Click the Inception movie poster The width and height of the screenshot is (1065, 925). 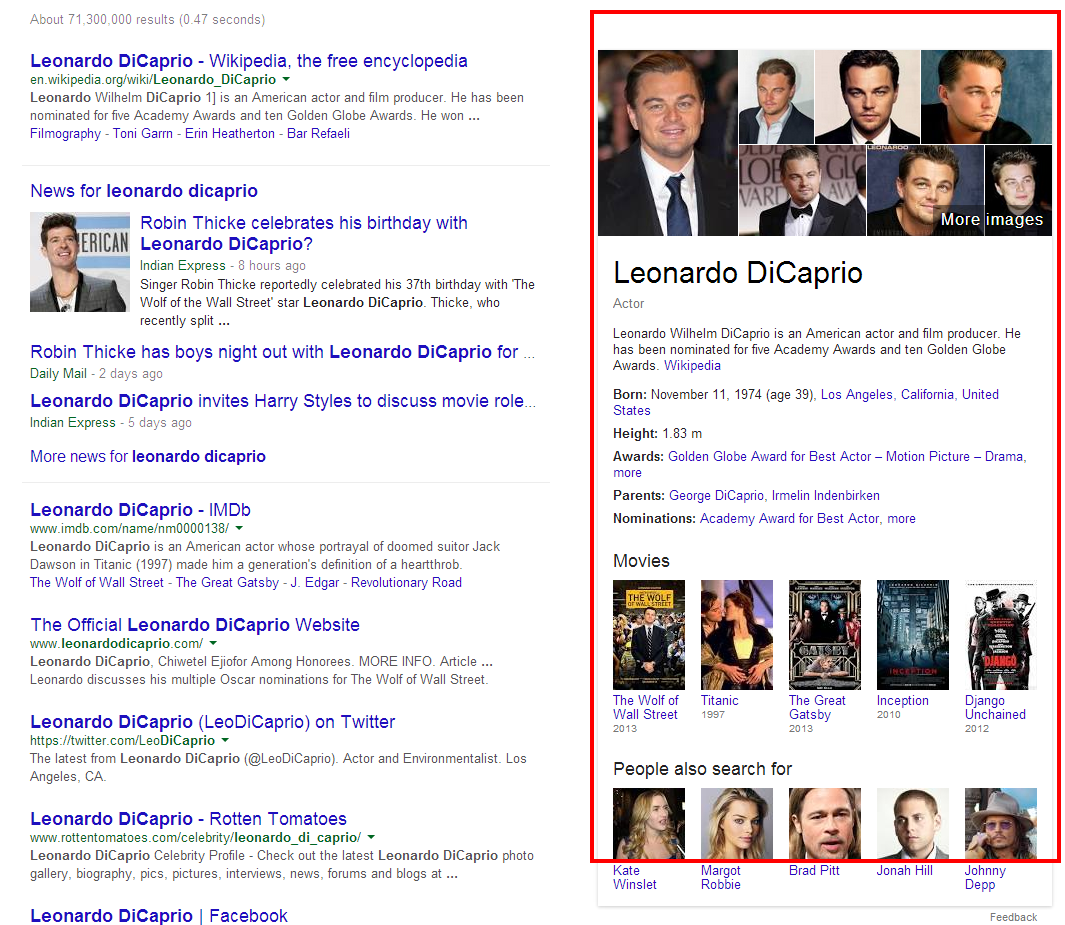913,635
